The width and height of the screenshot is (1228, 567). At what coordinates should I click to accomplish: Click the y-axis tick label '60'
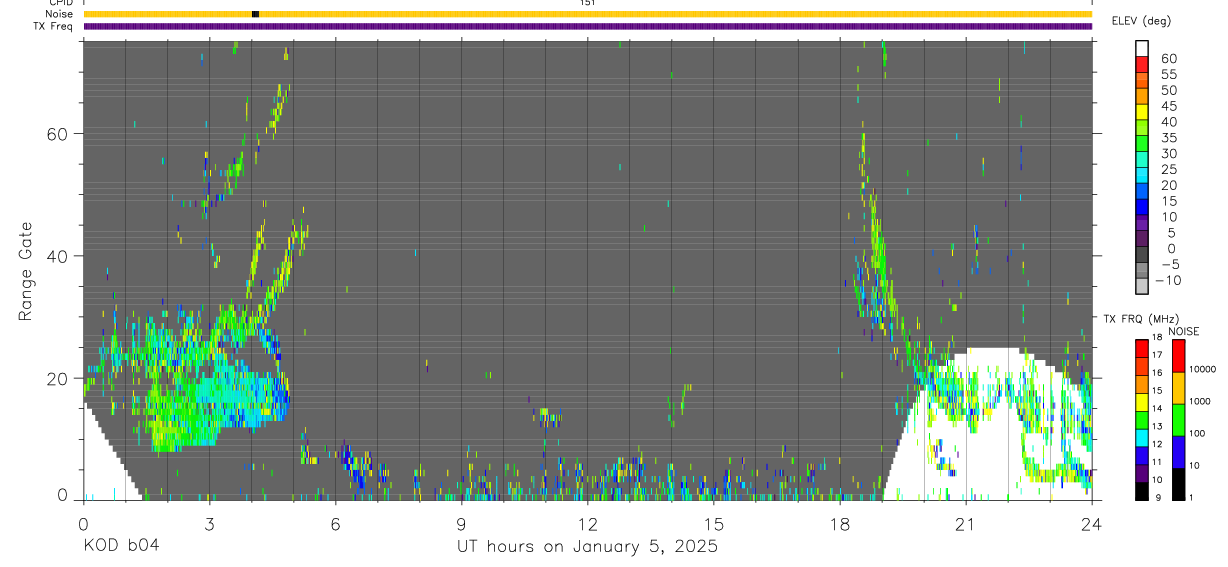tap(56, 133)
